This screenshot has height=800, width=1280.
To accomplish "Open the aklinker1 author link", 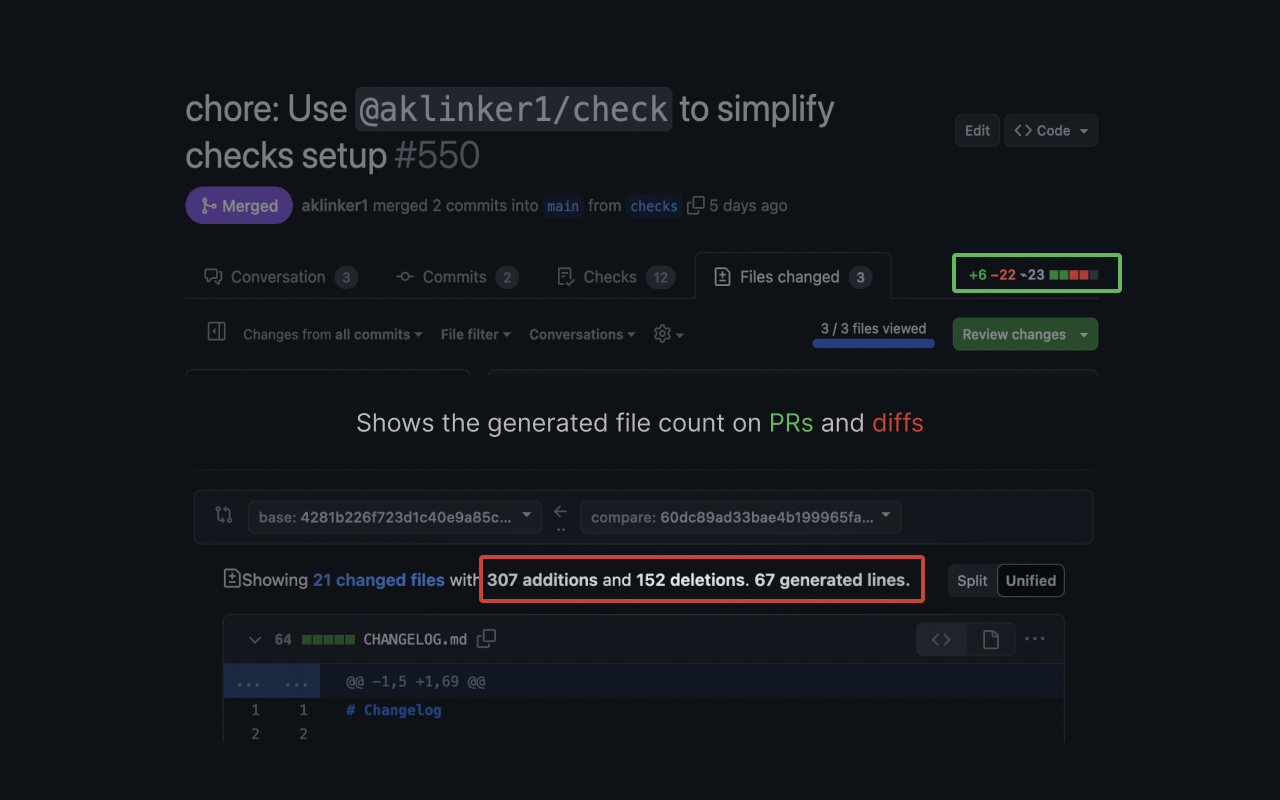I will (335, 205).
